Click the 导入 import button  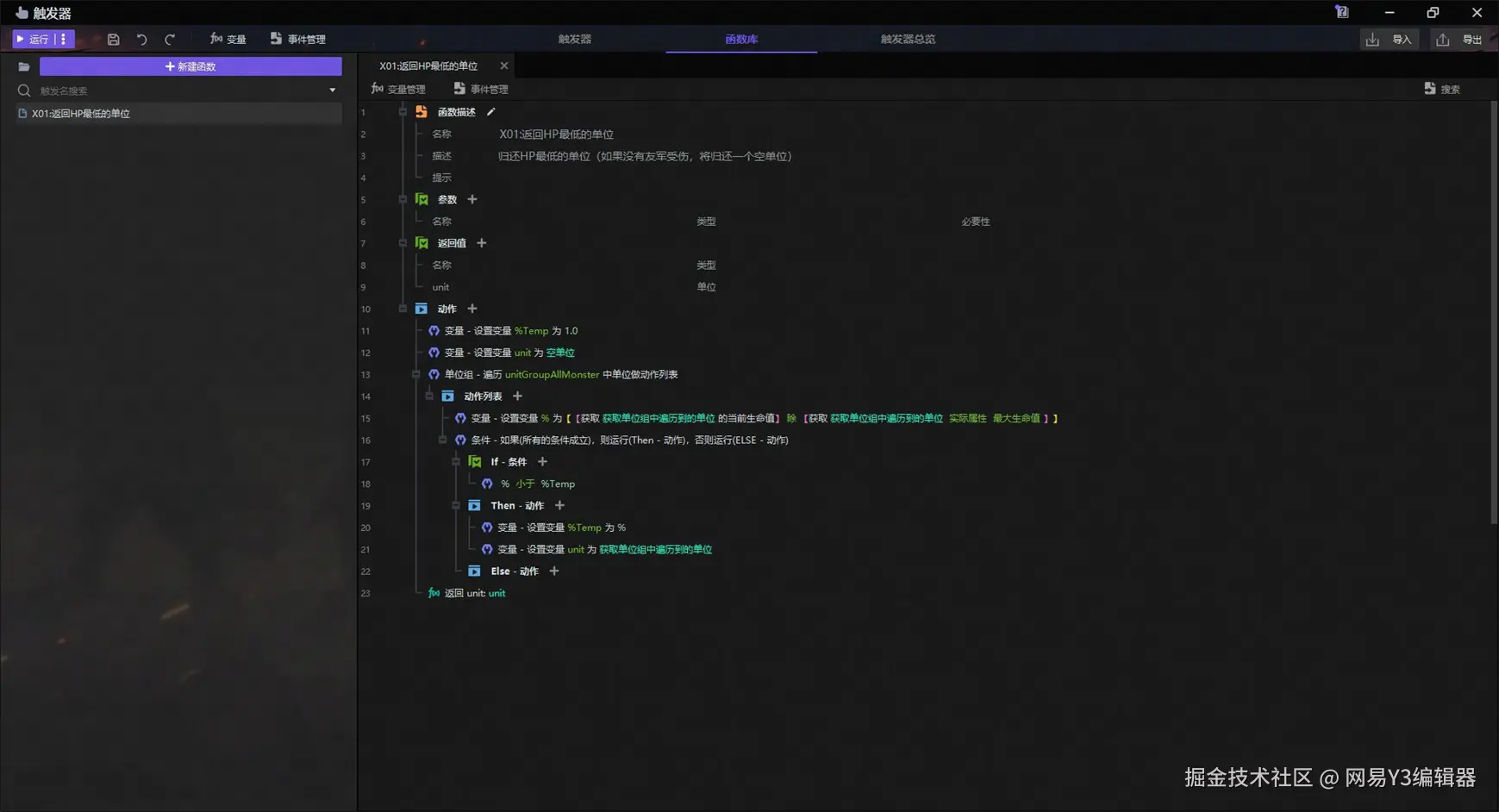pos(1389,40)
